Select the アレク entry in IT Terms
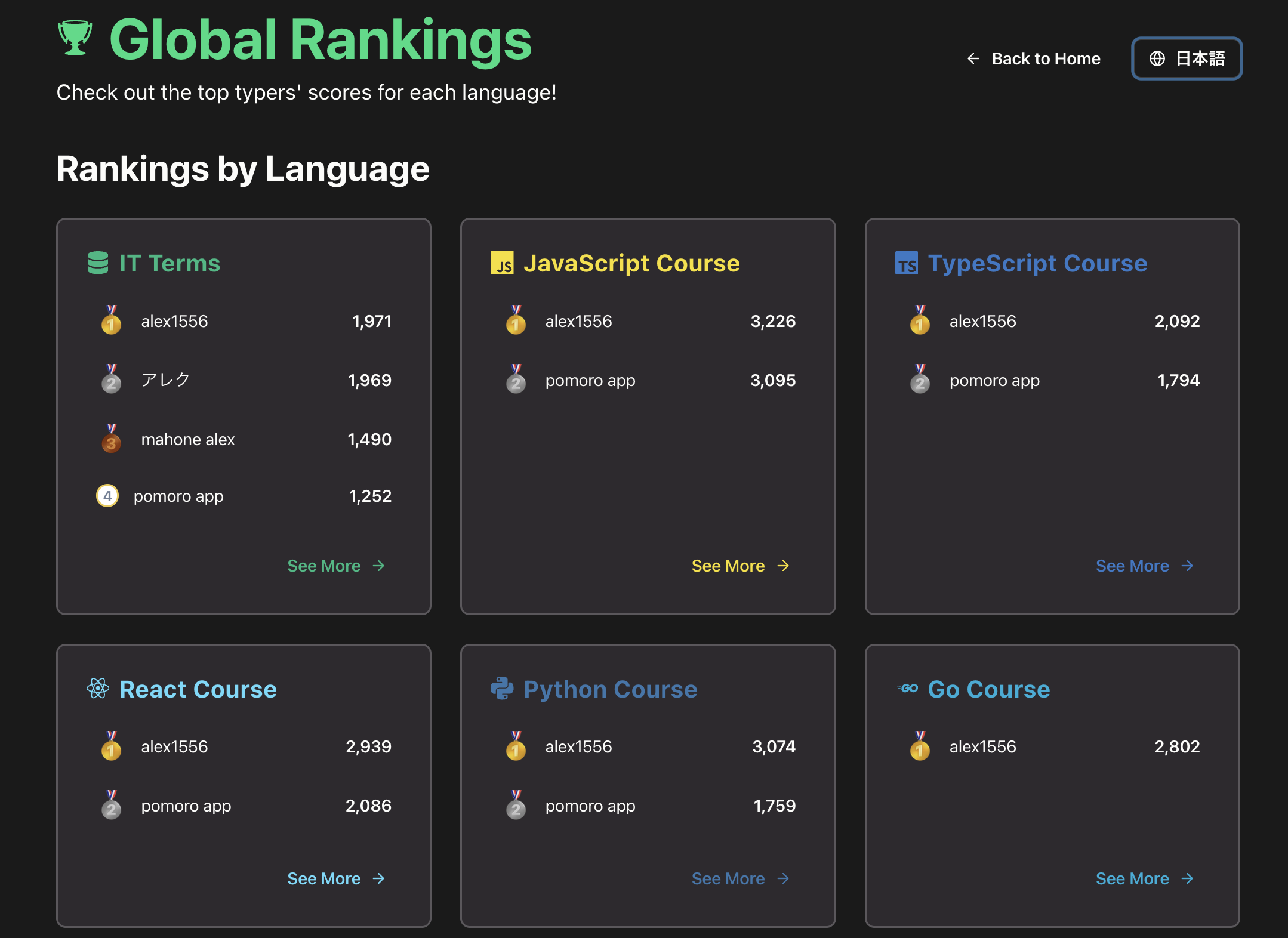1288x938 pixels. coord(165,380)
